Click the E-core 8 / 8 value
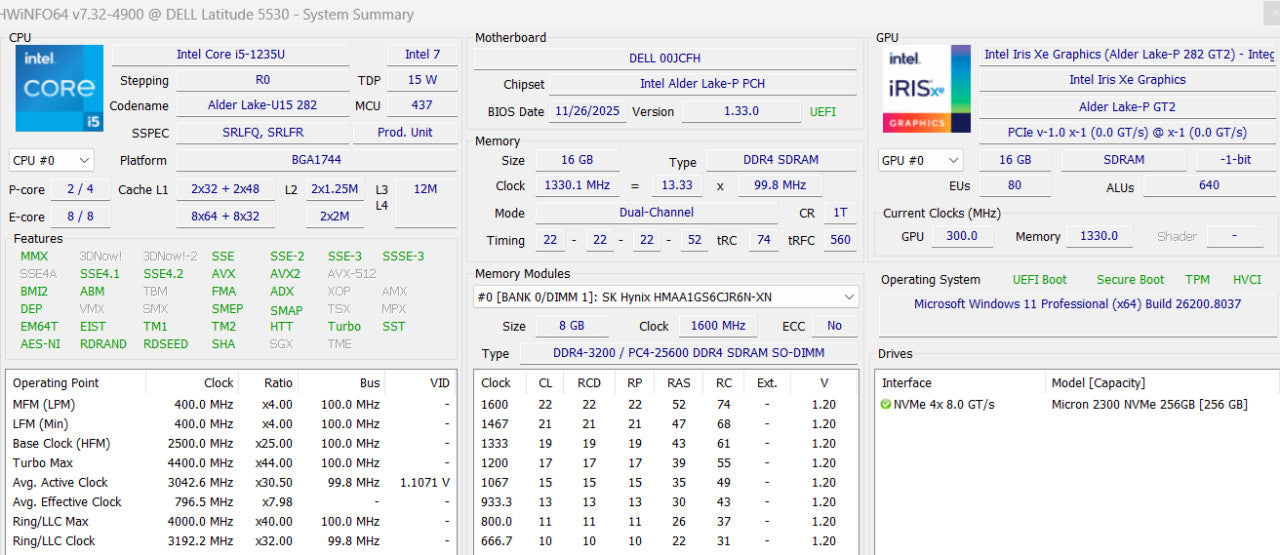The width and height of the screenshot is (1280, 555). click(x=80, y=216)
